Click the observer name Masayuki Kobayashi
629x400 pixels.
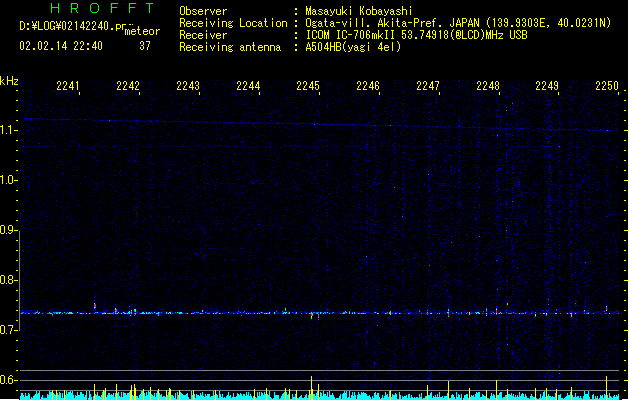coord(359,11)
